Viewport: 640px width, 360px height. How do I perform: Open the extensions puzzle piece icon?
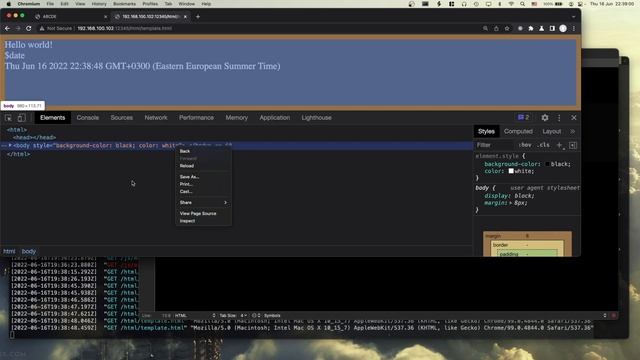coord(531,29)
